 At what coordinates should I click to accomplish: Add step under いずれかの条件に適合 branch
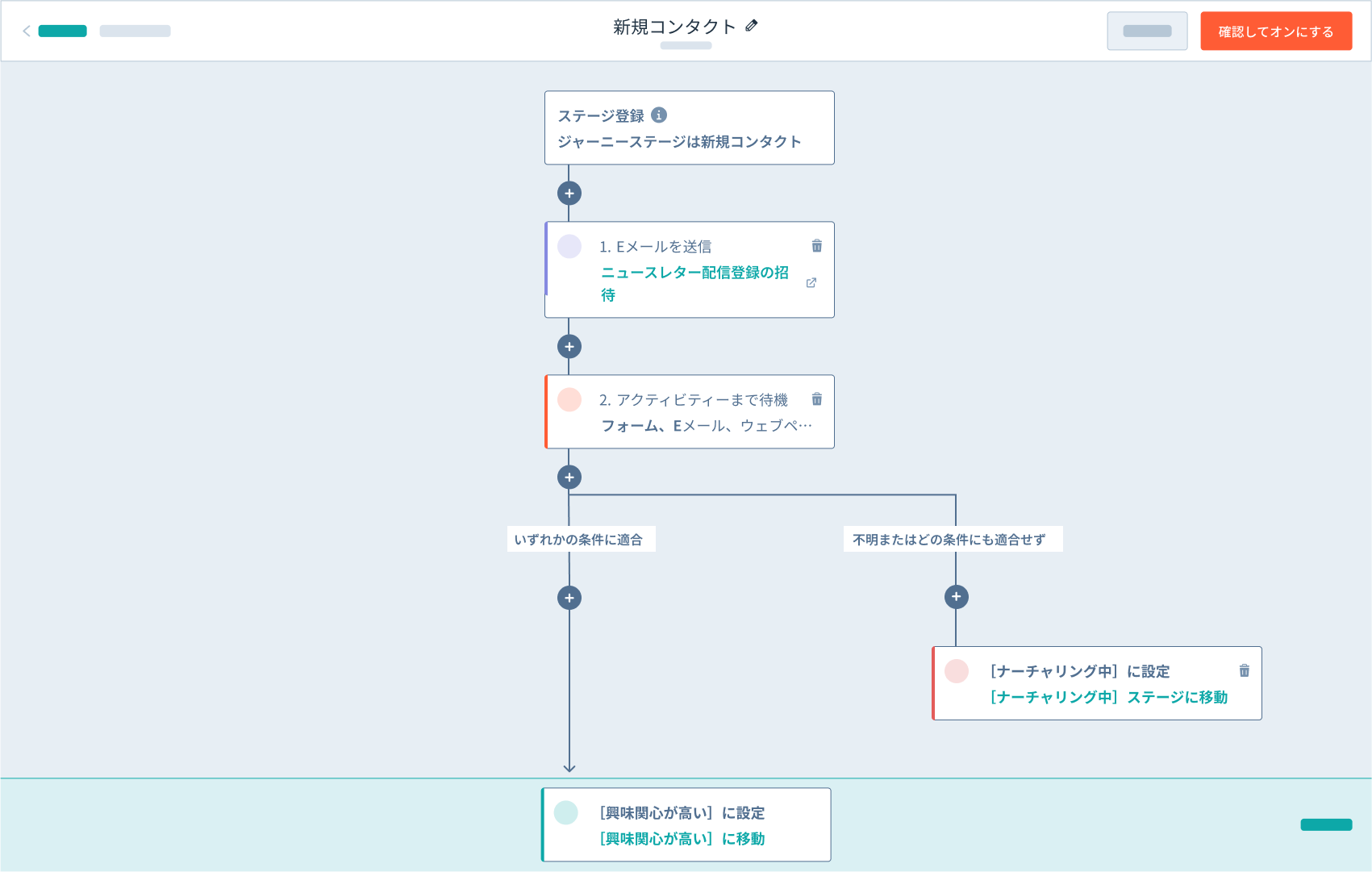tap(569, 598)
